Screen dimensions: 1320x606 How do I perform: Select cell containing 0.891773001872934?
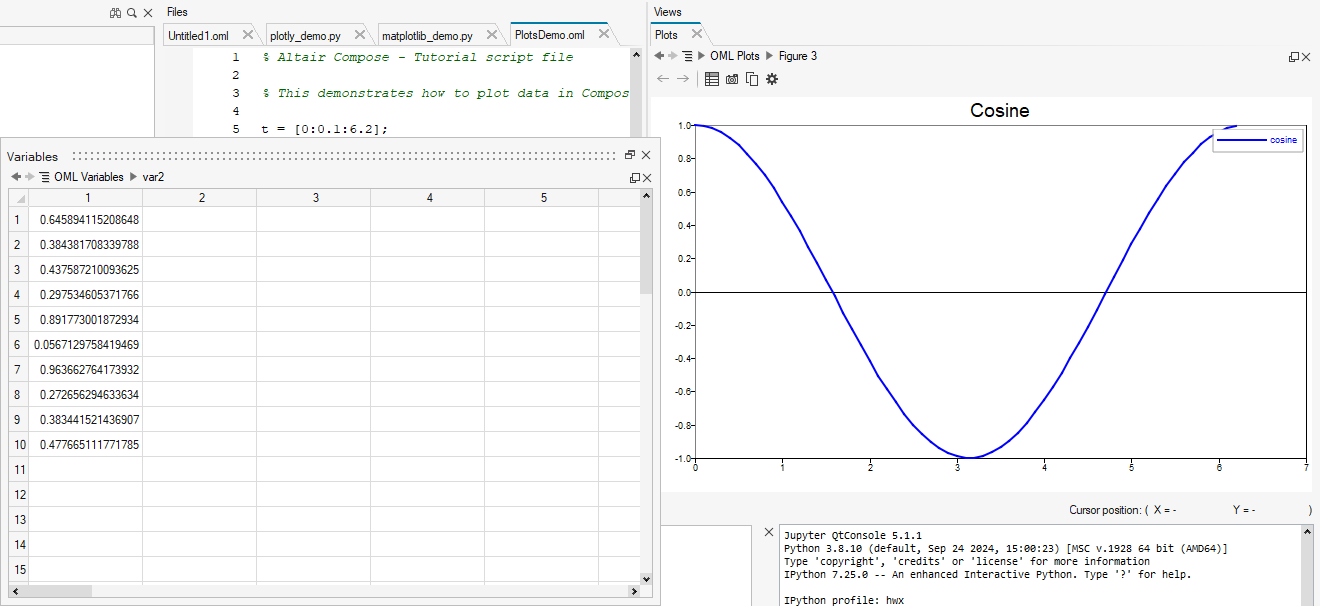coord(89,320)
